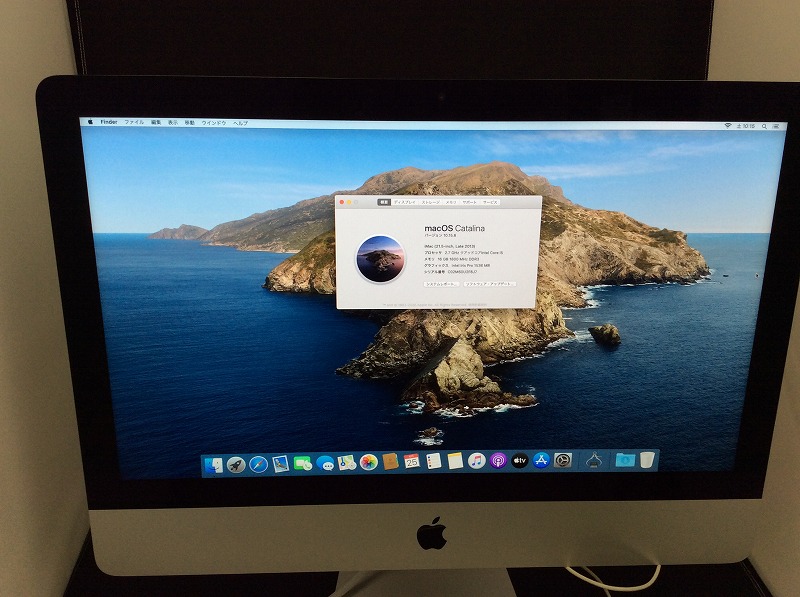This screenshot has height=597, width=800.
Task: Minimize the About This Mac window
Action: 349,202
